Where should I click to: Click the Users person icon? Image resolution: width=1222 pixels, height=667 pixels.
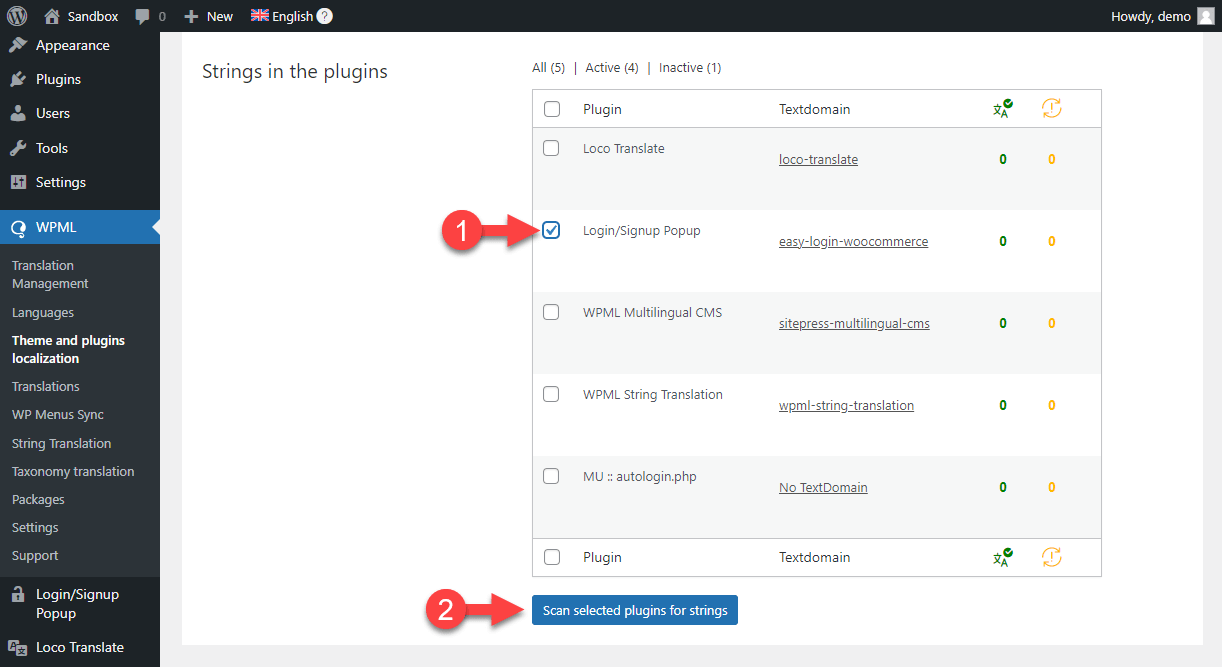click(18, 113)
